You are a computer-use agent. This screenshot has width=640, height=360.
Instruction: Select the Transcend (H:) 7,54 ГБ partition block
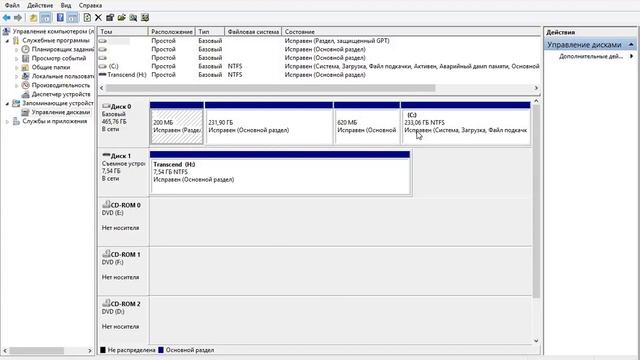point(280,173)
